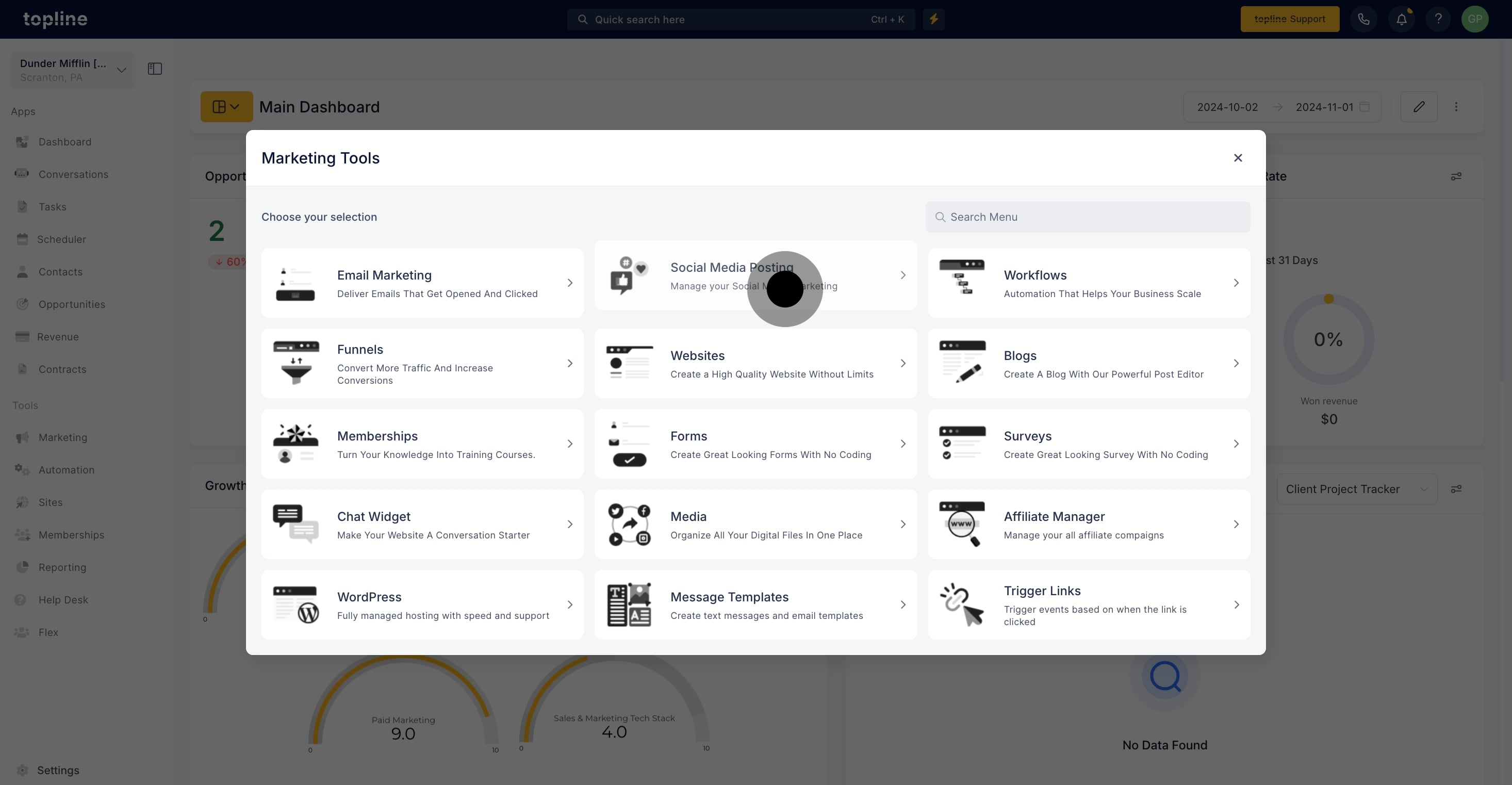Open Conversations in the sidebar
The image size is (1512, 785).
[x=73, y=174]
